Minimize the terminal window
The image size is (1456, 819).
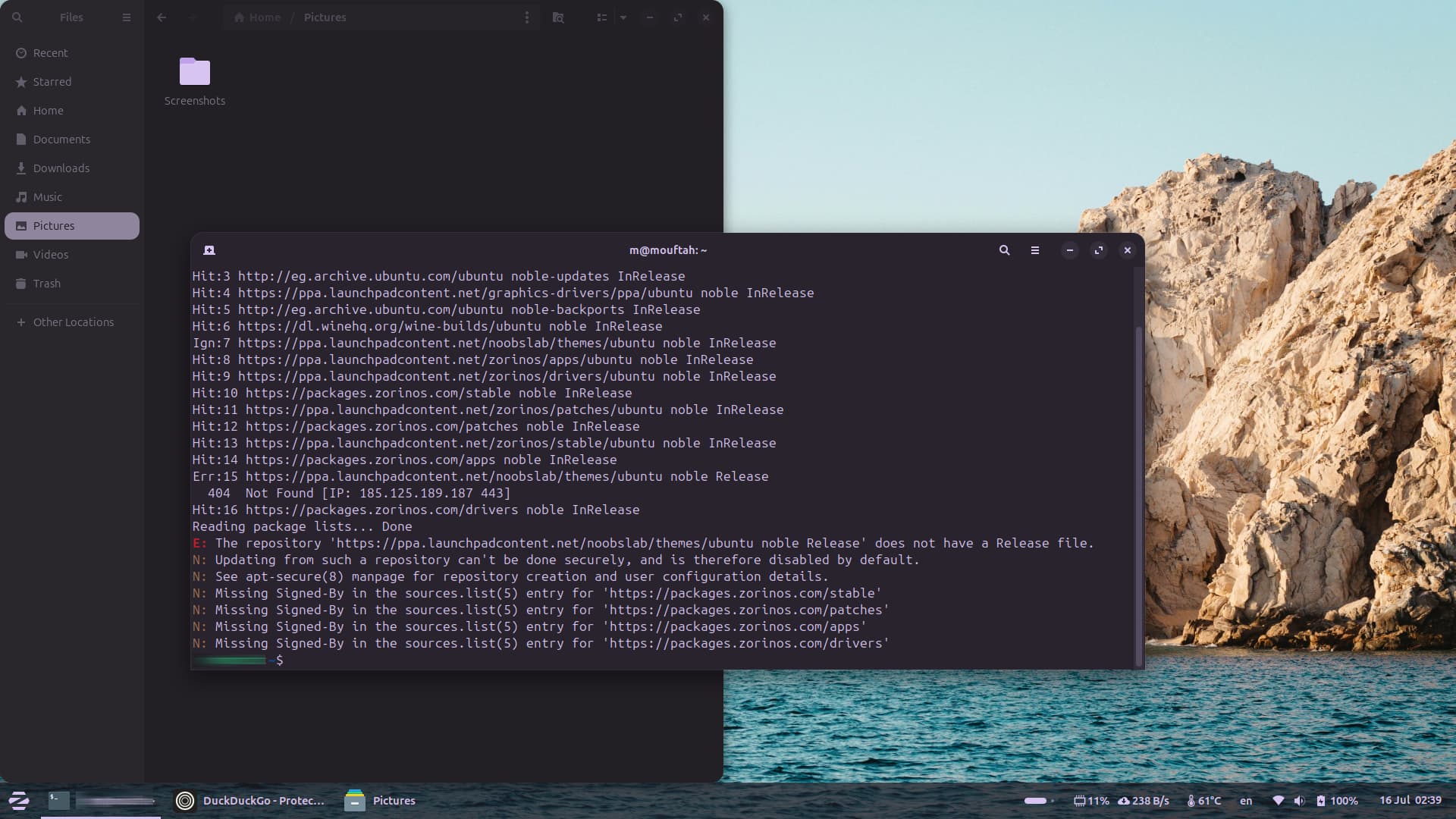tap(1070, 250)
